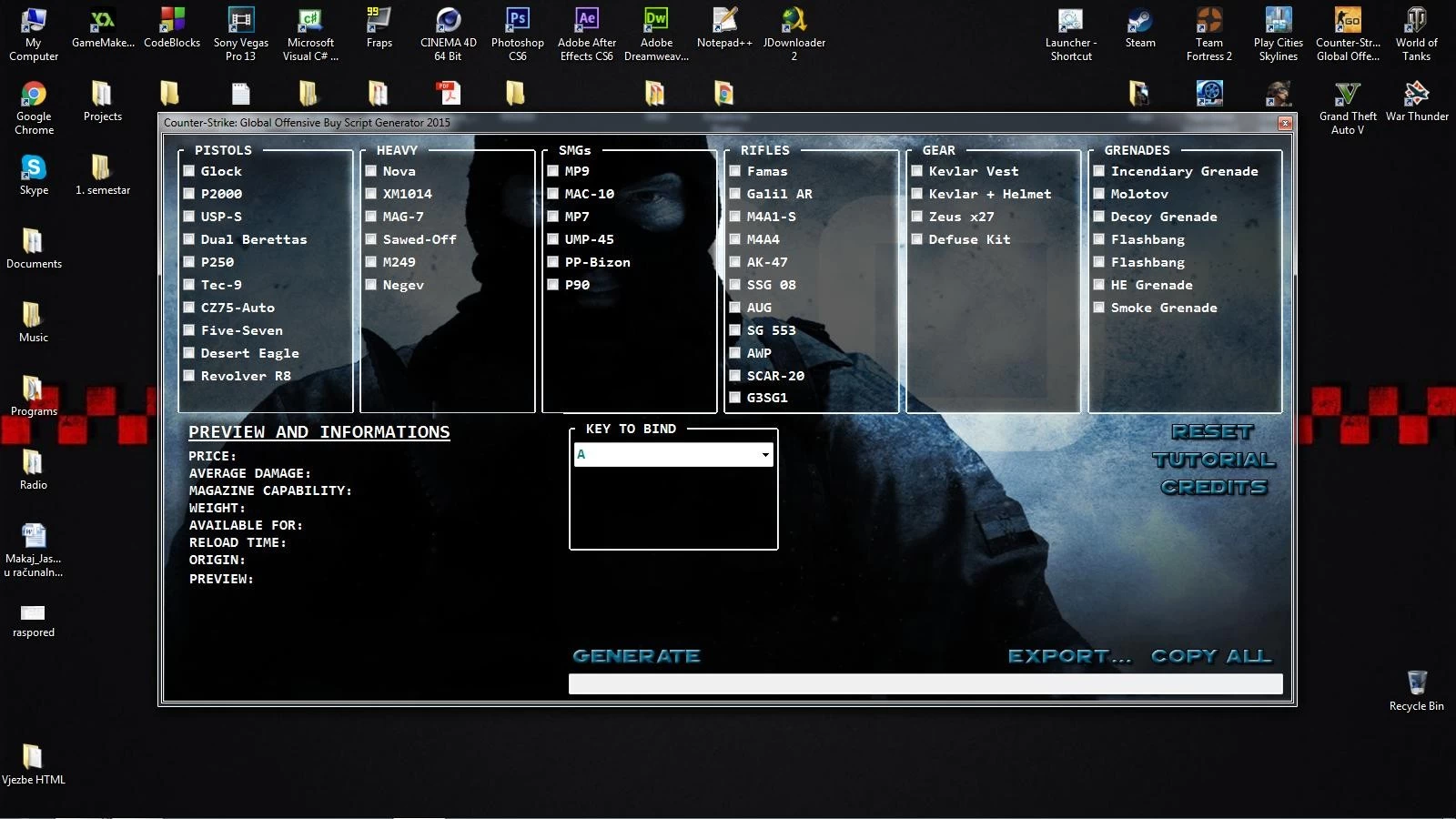Viewport: 1456px width, 819px height.
Task: Open the Key to Bind dropdown
Action: (764, 454)
